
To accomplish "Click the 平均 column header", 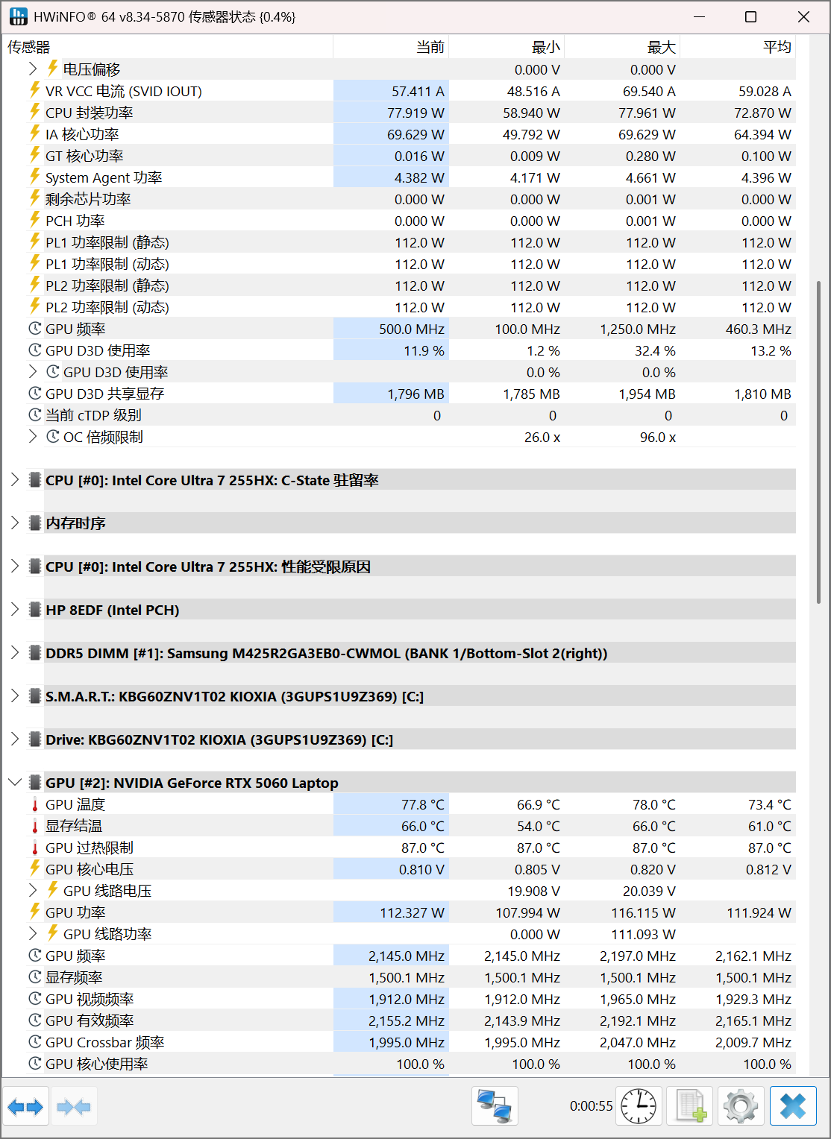I will coord(738,47).
